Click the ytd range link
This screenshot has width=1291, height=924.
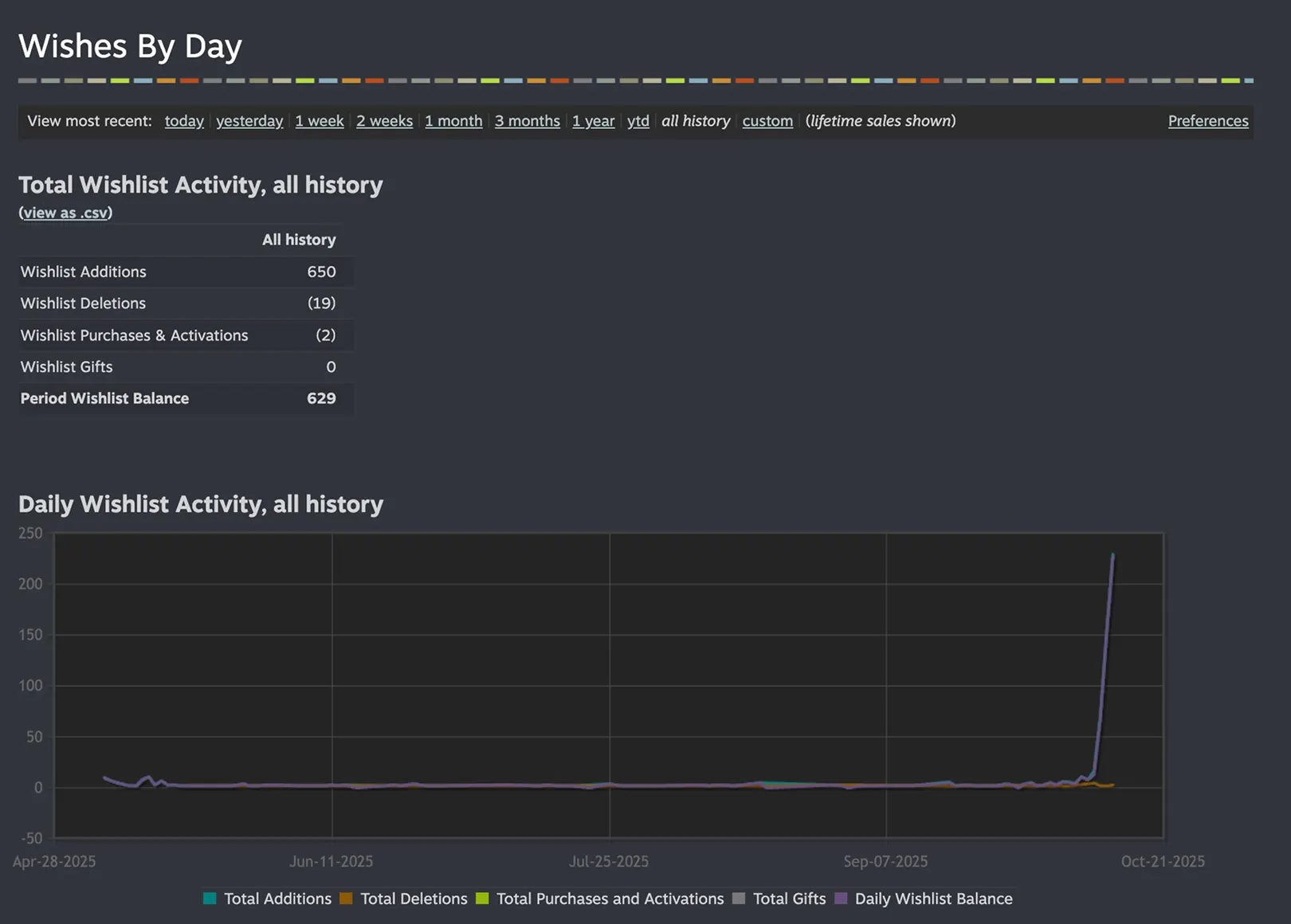(x=638, y=121)
